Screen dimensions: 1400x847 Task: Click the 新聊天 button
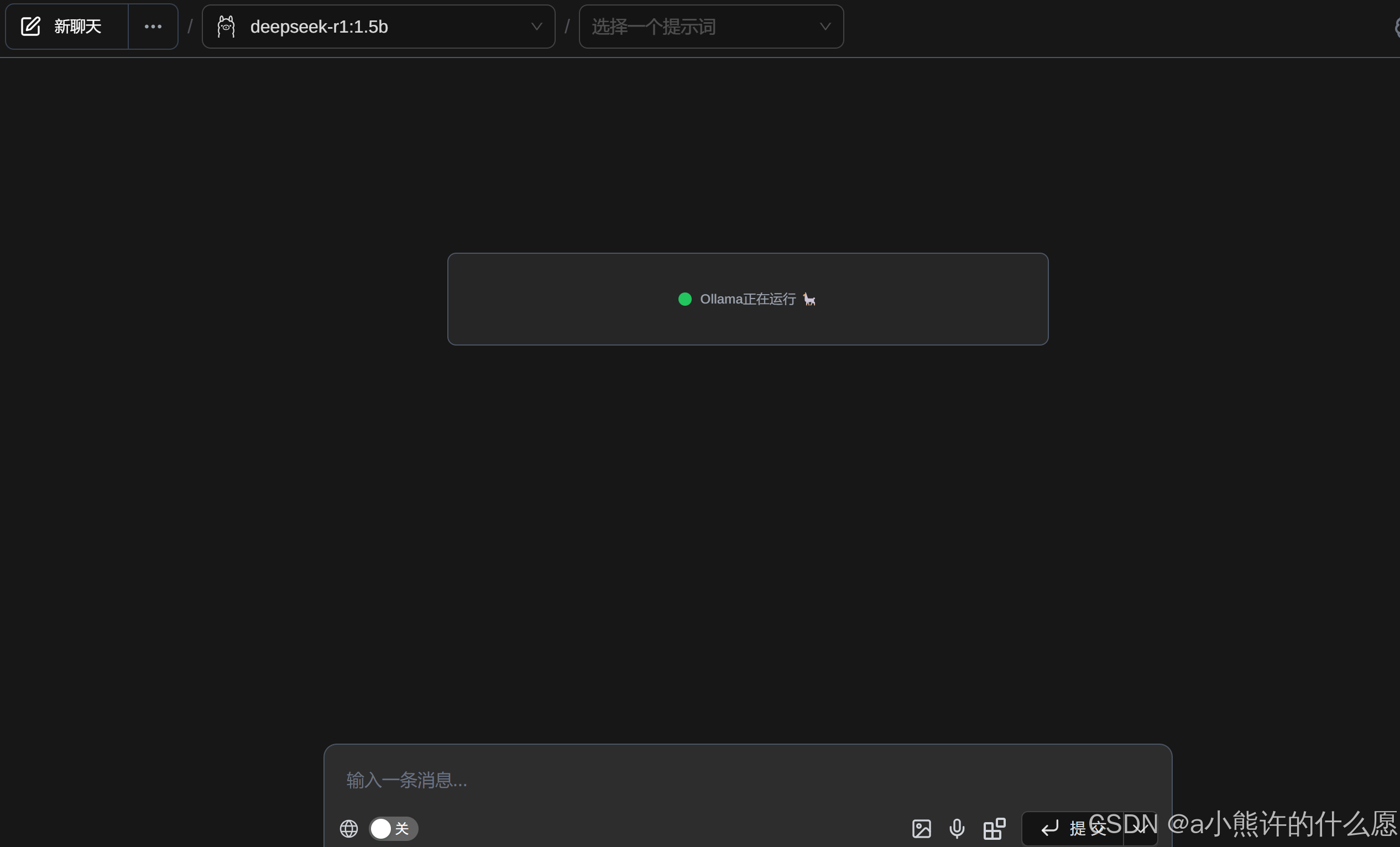pos(77,26)
